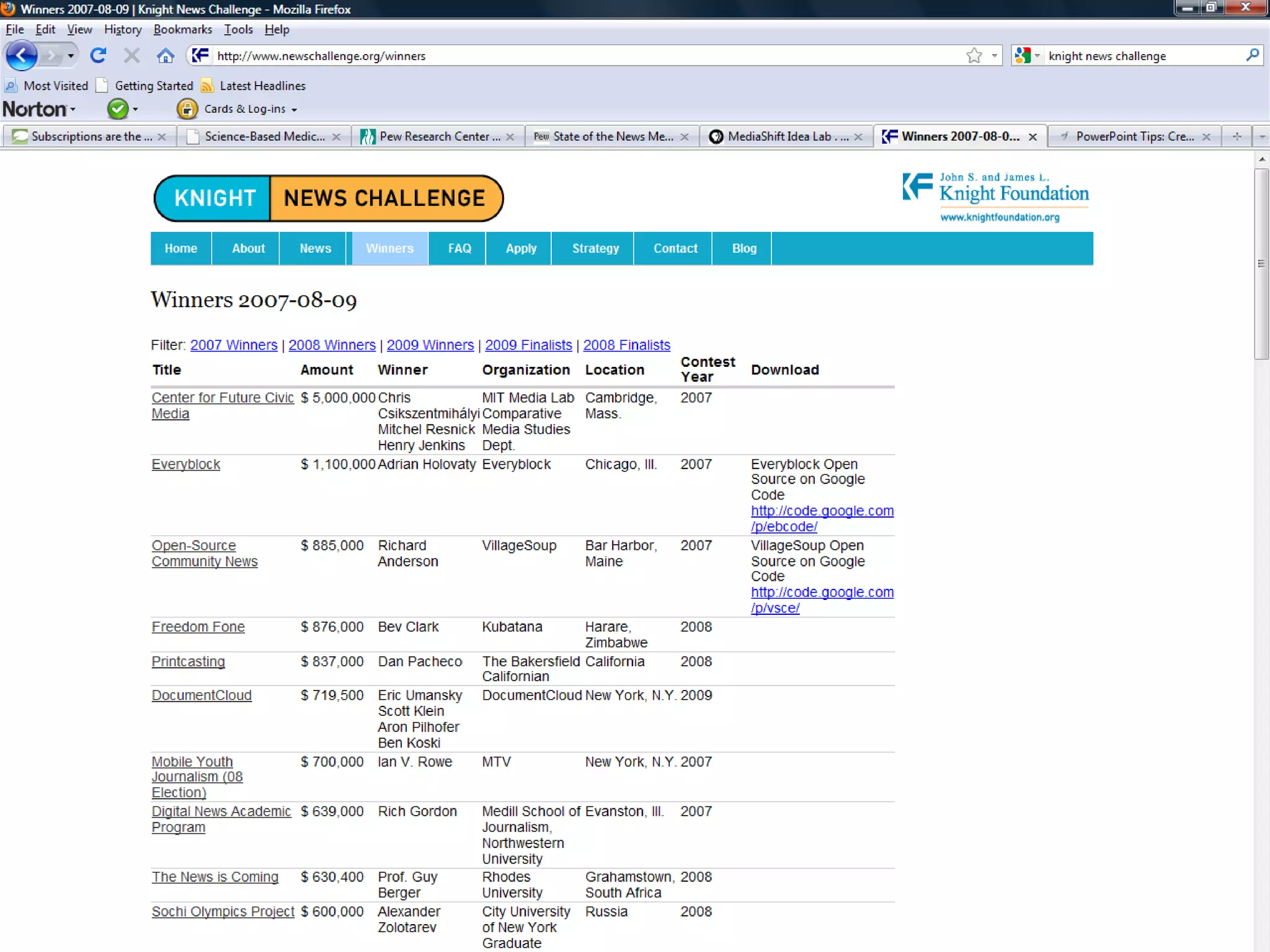This screenshot has height=952, width=1270.
Task: Open a new tab with plus button
Action: [1237, 136]
